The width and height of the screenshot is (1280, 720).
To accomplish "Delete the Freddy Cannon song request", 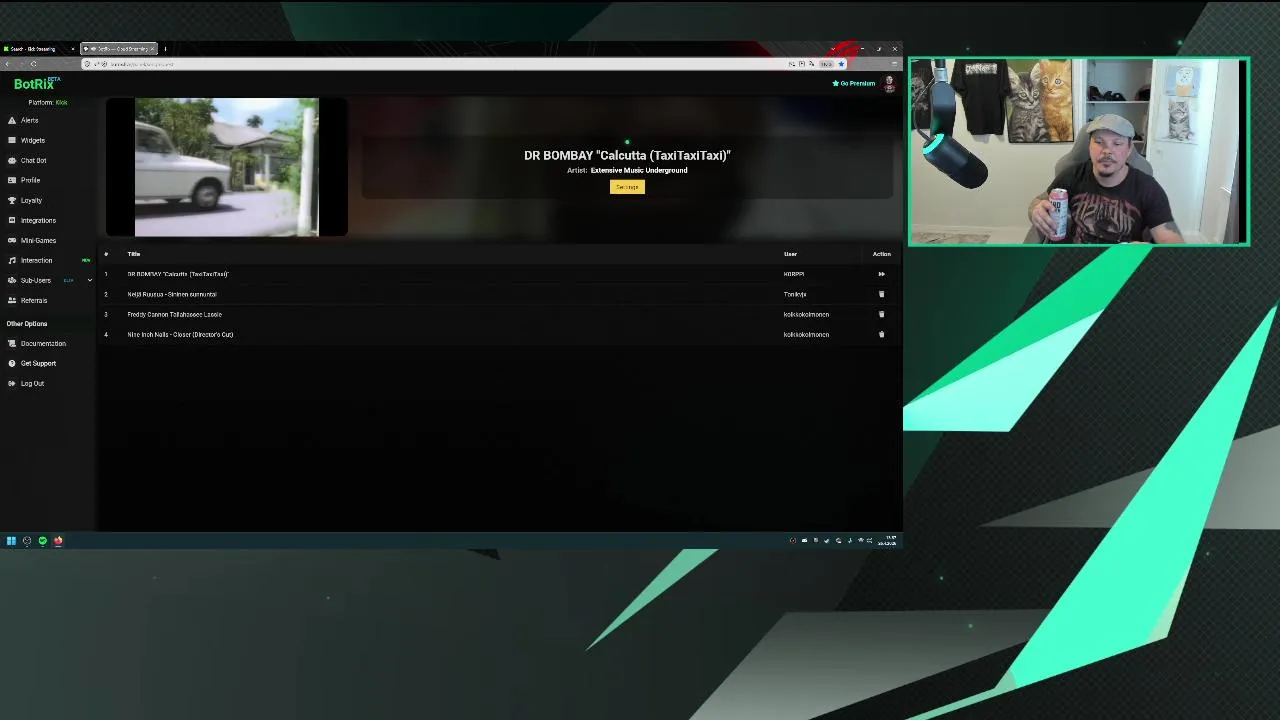I will point(881,314).
